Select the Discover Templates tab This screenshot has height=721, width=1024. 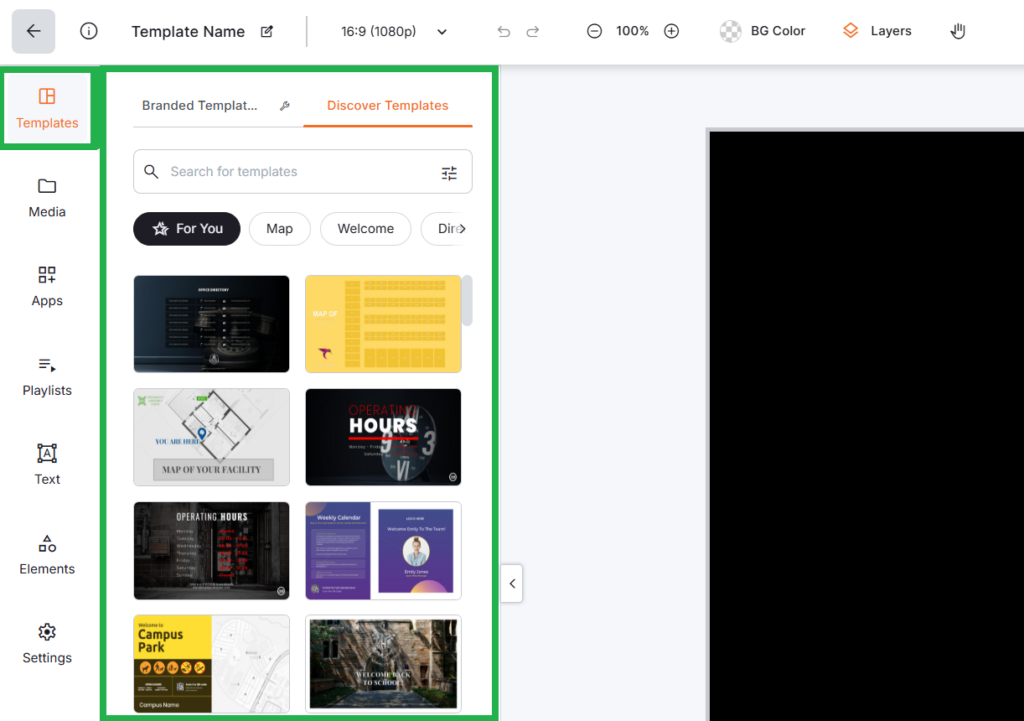click(387, 106)
